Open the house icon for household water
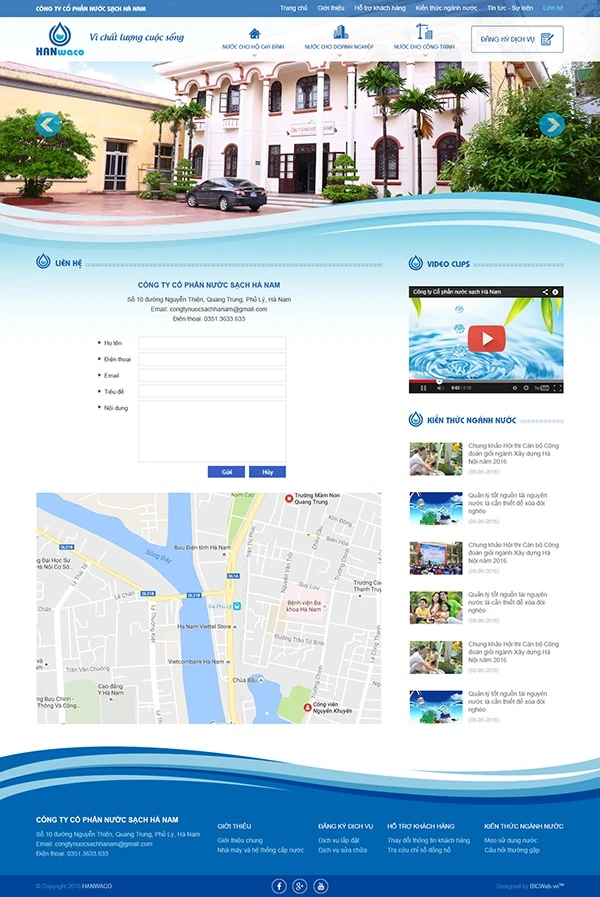Viewport: 600px width, 897px height. (255, 33)
